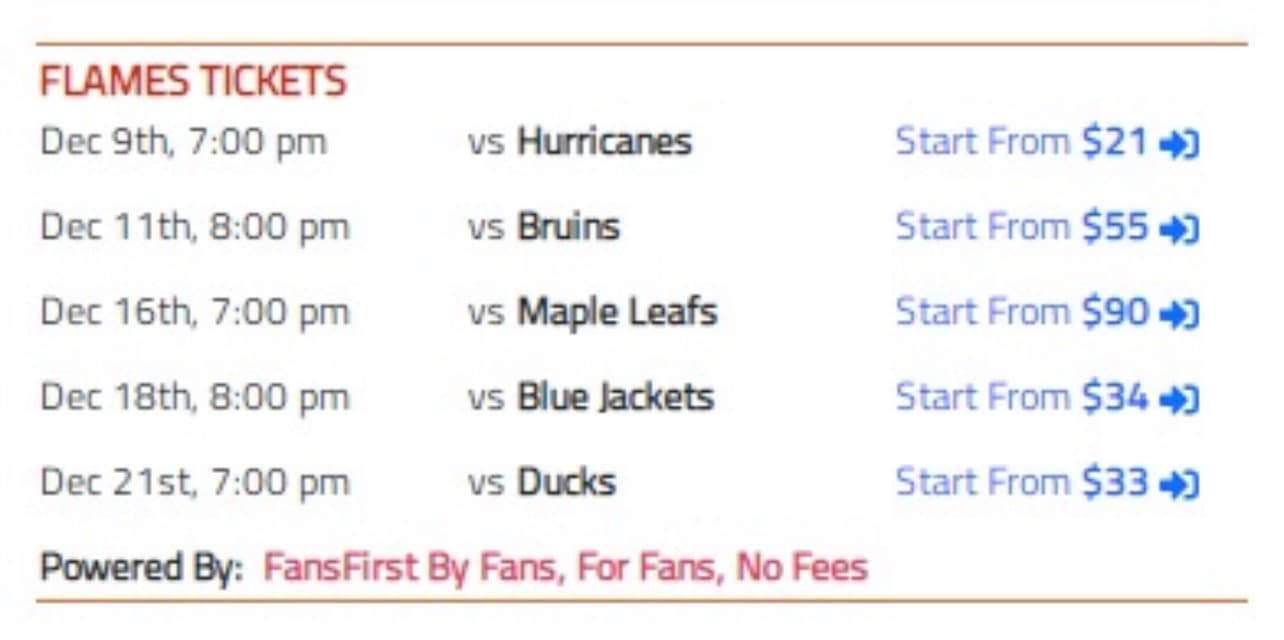The height and width of the screenshot is (640, 1284).
Task: Select the vs Blue Jackets matchup
Action: coord(590,397)
